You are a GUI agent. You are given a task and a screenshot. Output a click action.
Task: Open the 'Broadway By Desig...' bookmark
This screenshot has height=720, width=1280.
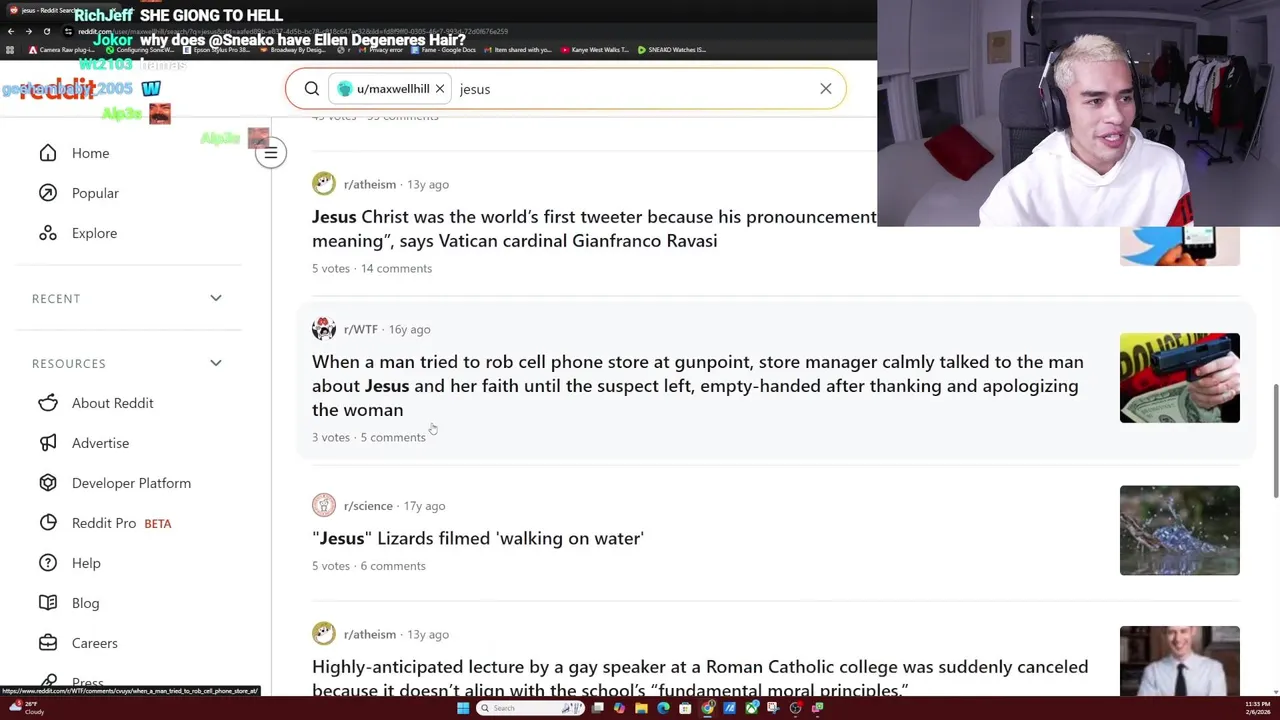[295, 50]
